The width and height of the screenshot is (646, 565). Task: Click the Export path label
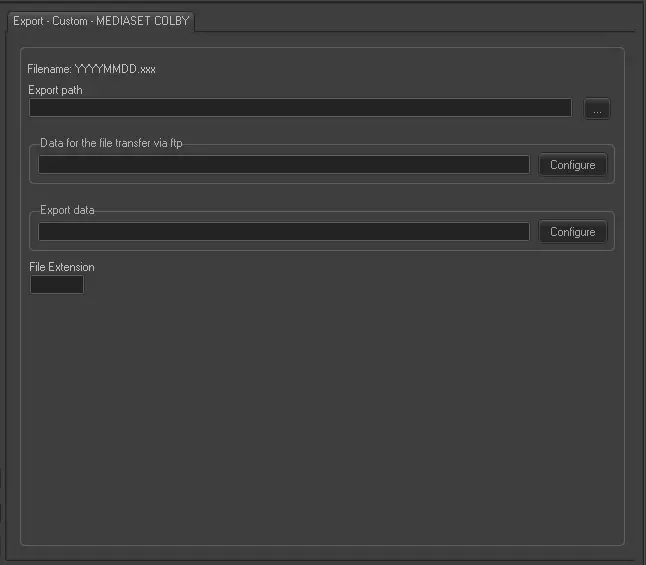(x=56, y=90)
